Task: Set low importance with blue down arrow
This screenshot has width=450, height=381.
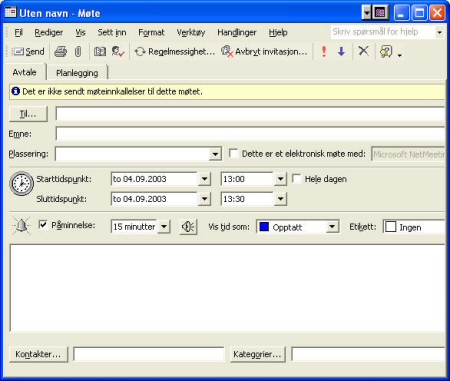Action: pos(341,52)
